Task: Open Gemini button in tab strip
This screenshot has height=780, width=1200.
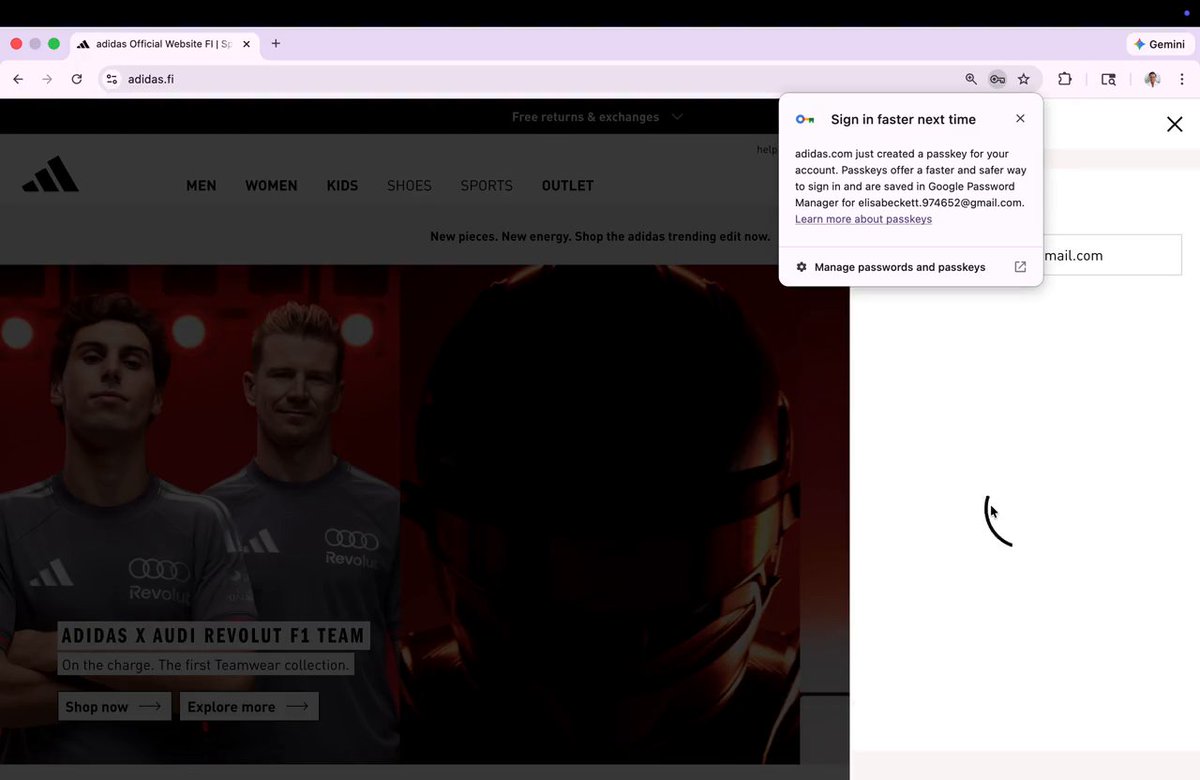Action: point(1160,44)
